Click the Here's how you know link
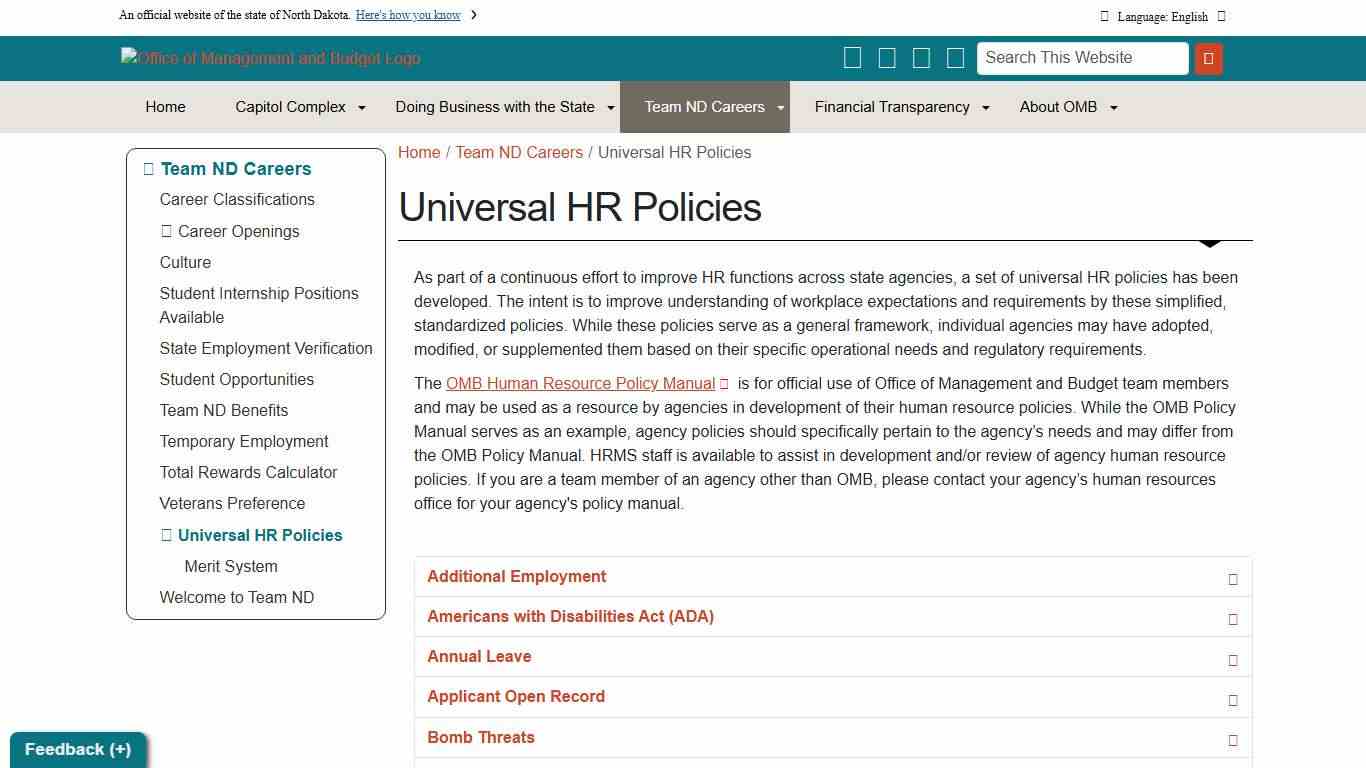1366x768 pixels. 409,15
